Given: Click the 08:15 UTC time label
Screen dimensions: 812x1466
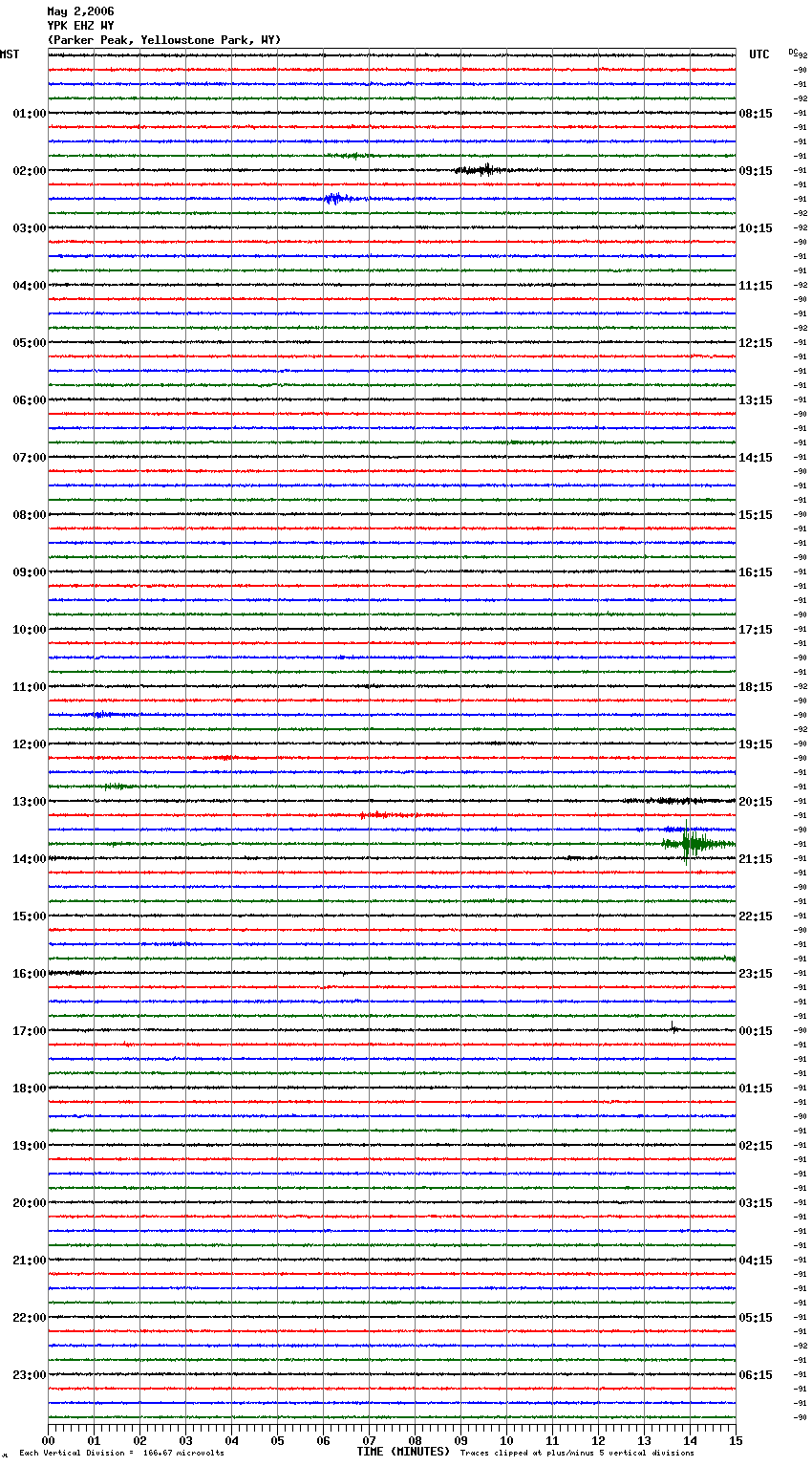Looking at the screenshot, I should (x=756, y=114).
